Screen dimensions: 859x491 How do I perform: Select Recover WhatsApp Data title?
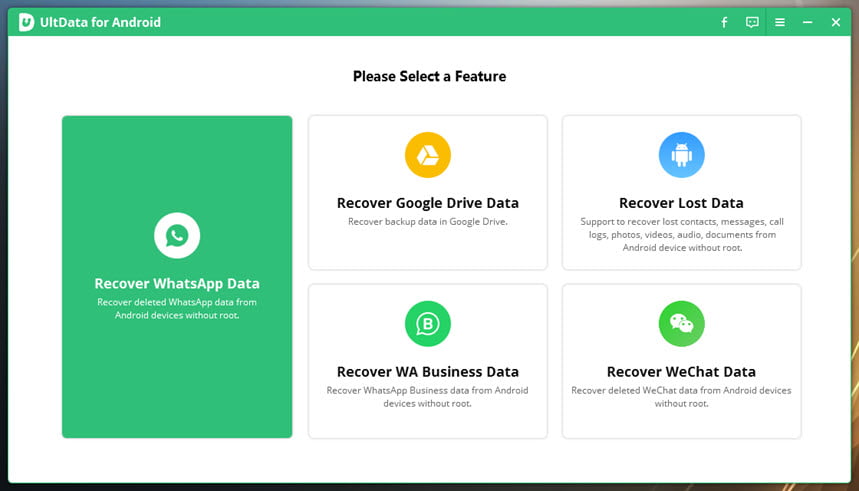[x=177, y=283]
